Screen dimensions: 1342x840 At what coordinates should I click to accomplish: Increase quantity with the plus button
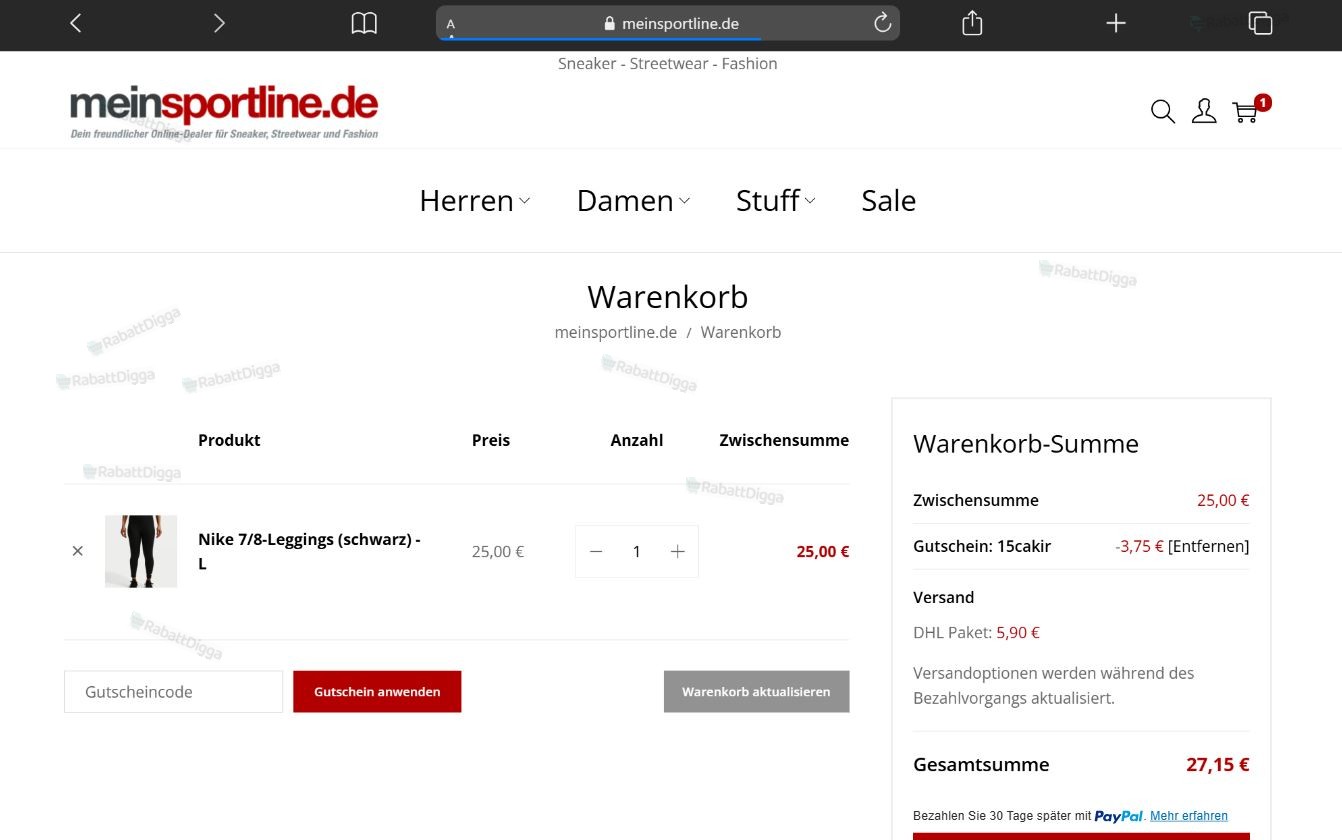click(x=677, y=551)
